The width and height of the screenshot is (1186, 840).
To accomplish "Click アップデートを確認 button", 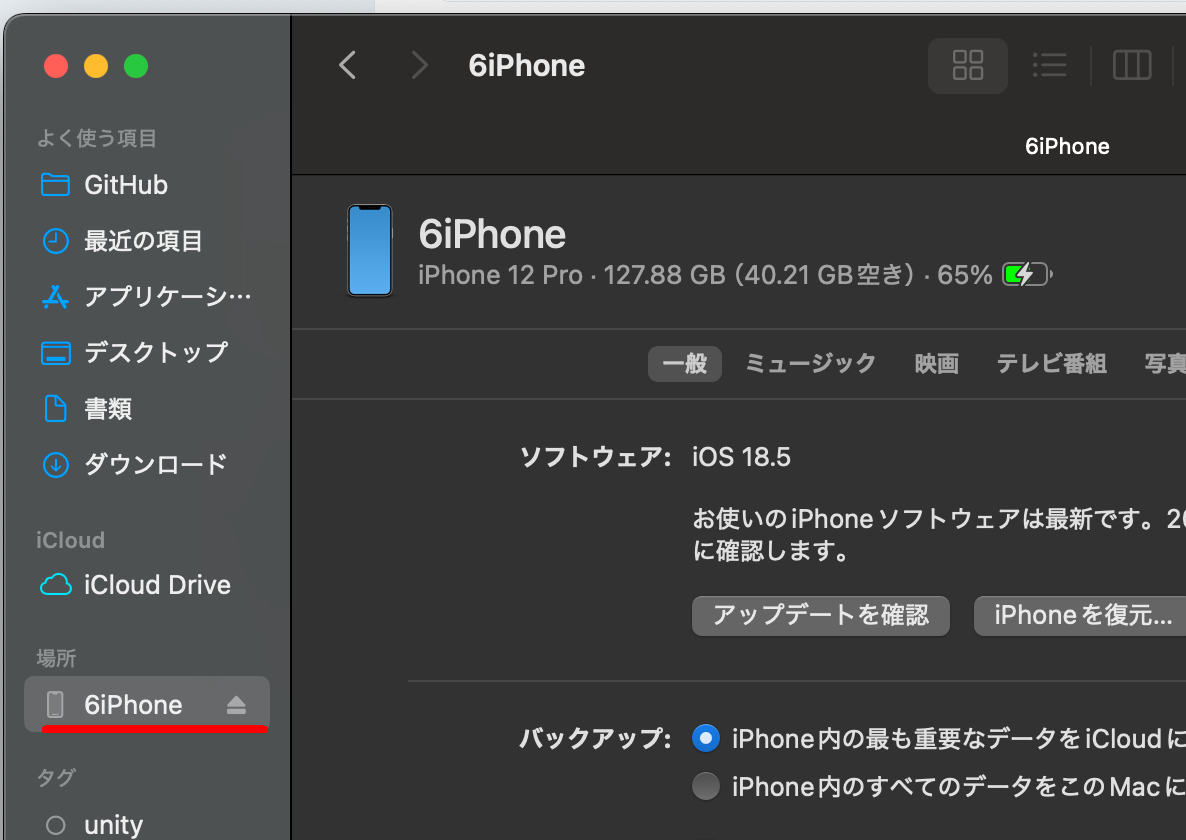I will click(821, 615).
